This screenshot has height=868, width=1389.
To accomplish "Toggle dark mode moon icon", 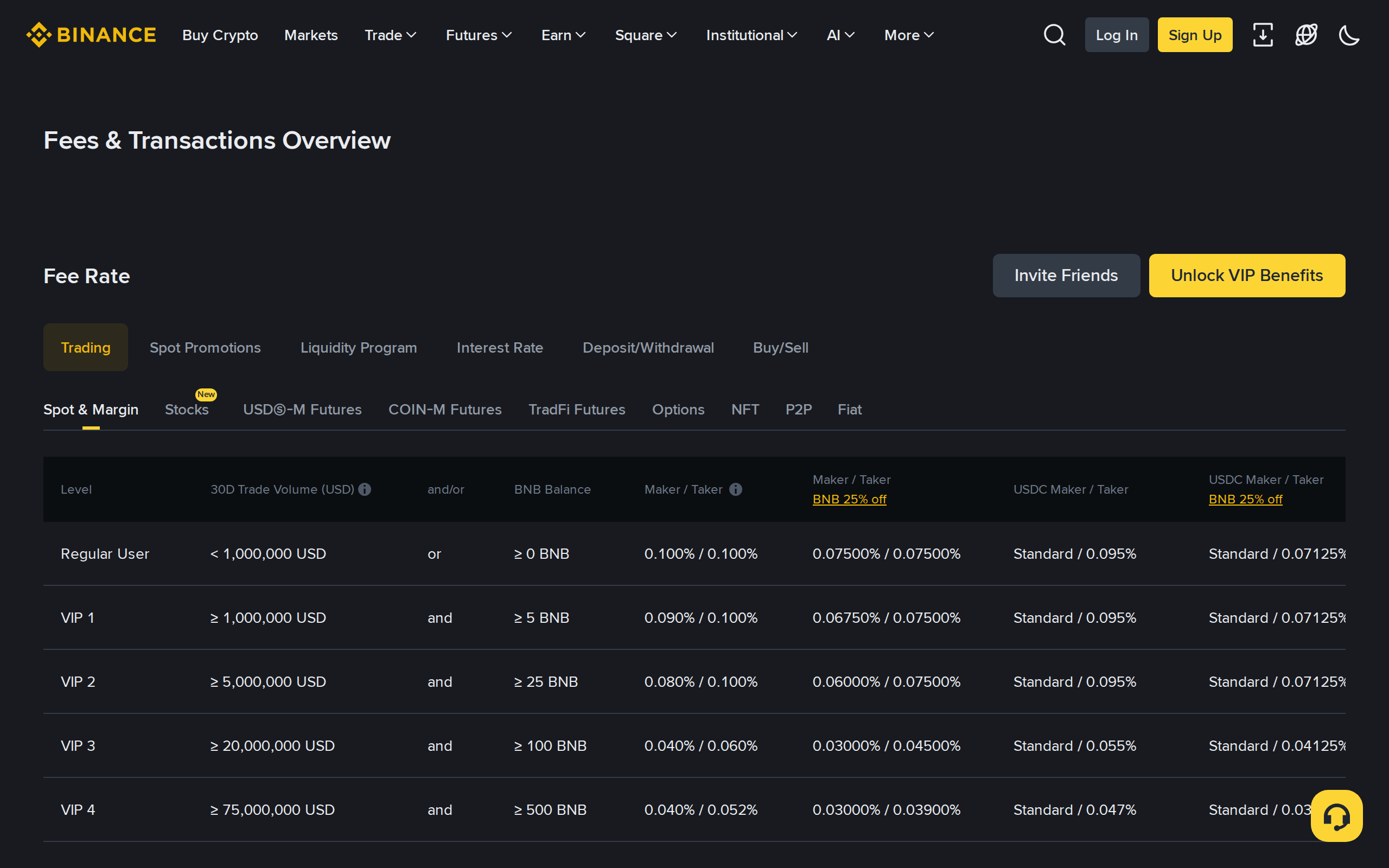I will click(x=1349, y=35).
